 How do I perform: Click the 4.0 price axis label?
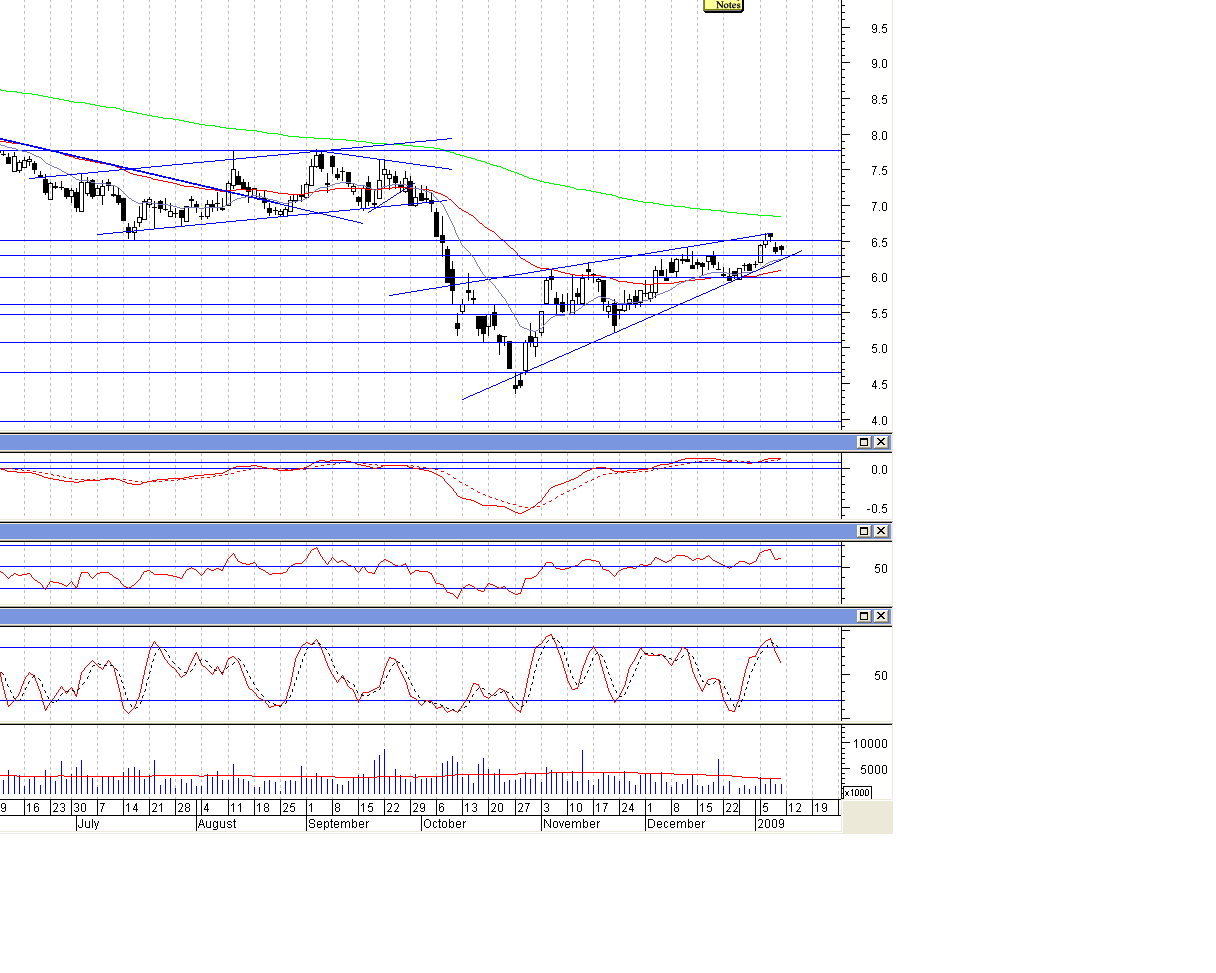(879, 420)
